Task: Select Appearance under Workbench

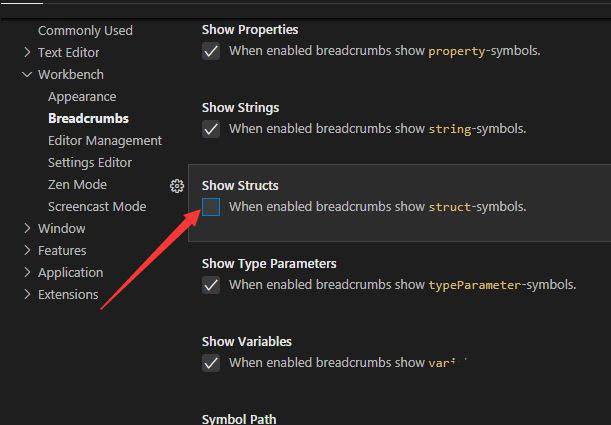Action: 82,96
